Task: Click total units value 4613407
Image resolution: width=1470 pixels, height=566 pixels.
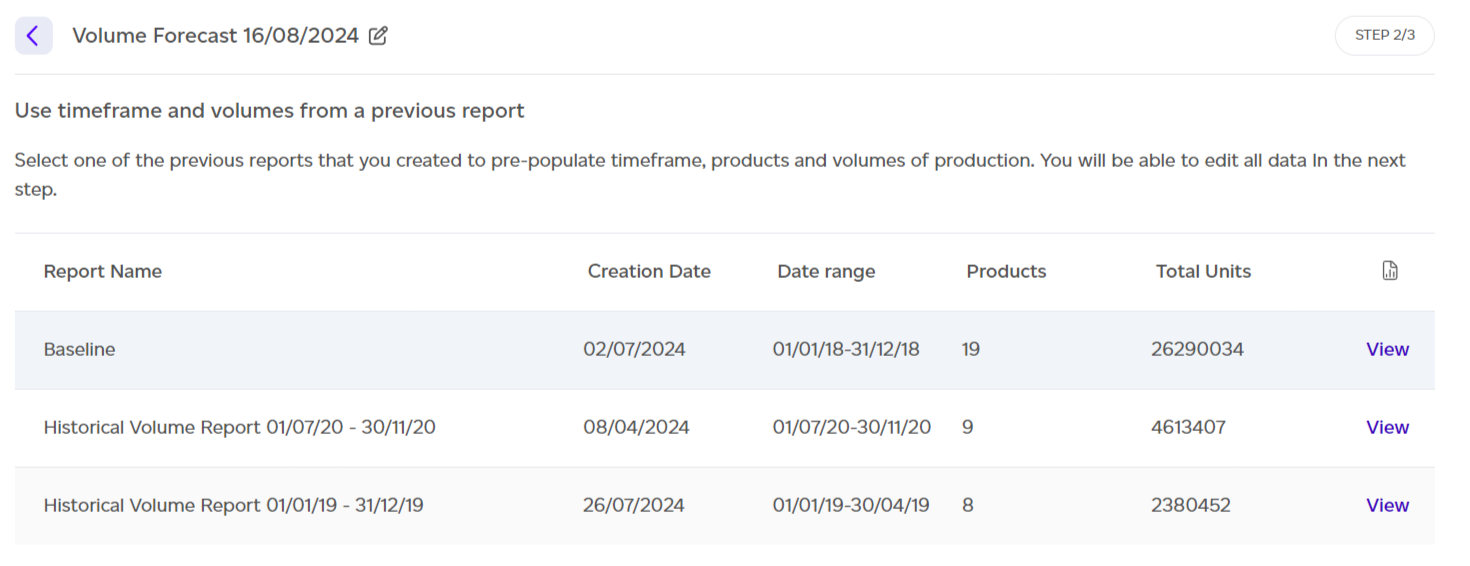Action: point(1188,427)
